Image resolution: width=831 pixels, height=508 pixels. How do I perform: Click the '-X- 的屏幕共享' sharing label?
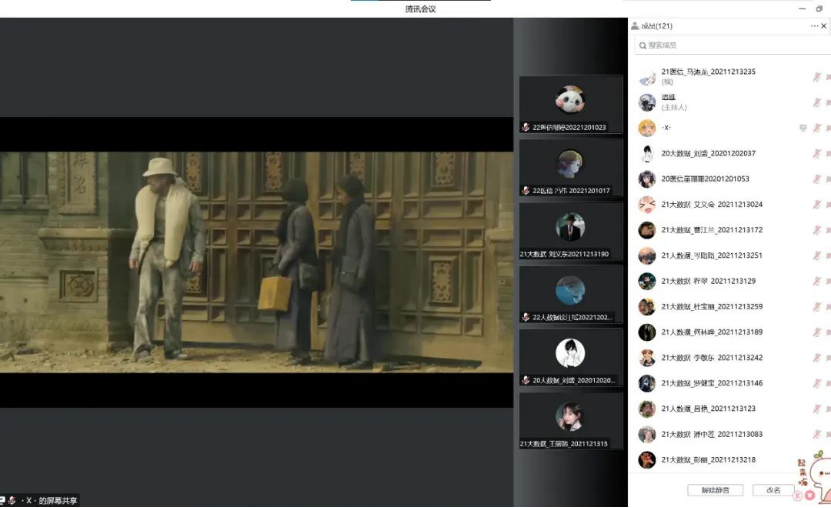tap(49, 501)
